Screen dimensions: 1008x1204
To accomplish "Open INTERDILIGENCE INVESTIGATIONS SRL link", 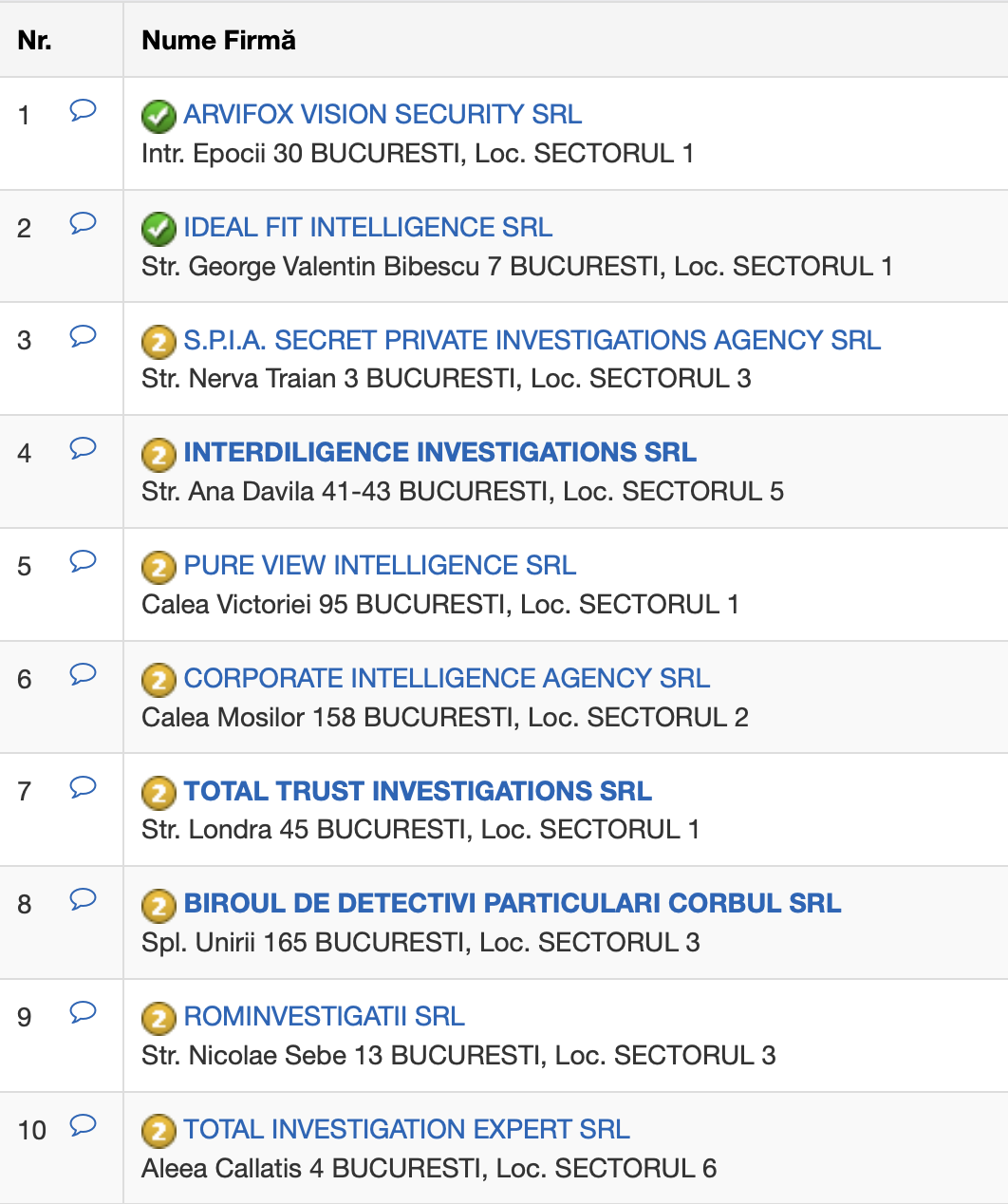I will 439,452.
